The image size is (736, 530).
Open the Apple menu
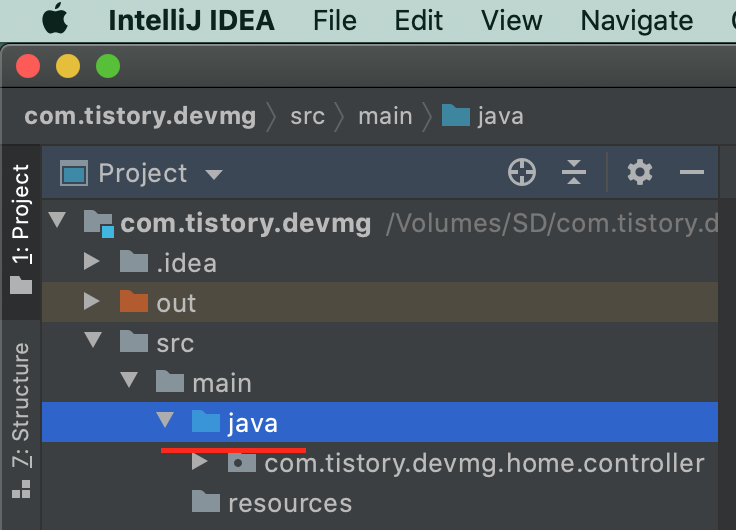[55, 19]
